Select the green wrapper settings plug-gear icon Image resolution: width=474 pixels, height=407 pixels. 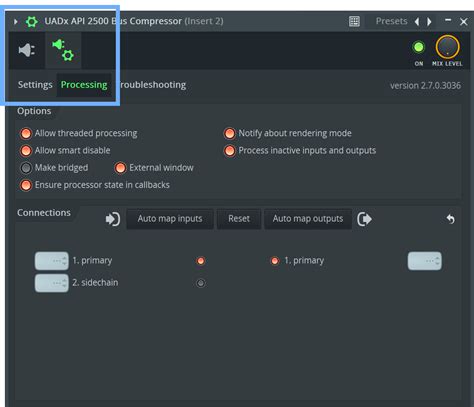click(x=63, y=50)
